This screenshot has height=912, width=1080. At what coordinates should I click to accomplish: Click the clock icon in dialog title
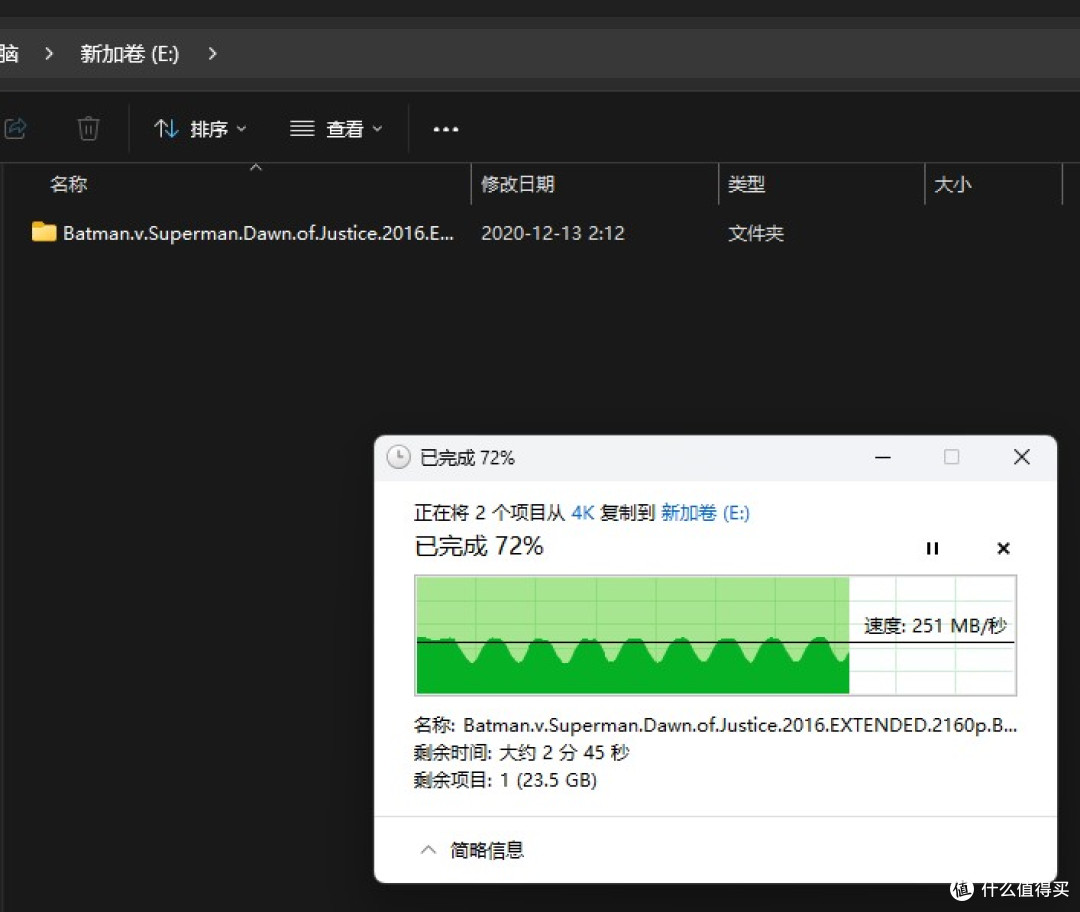399,457
